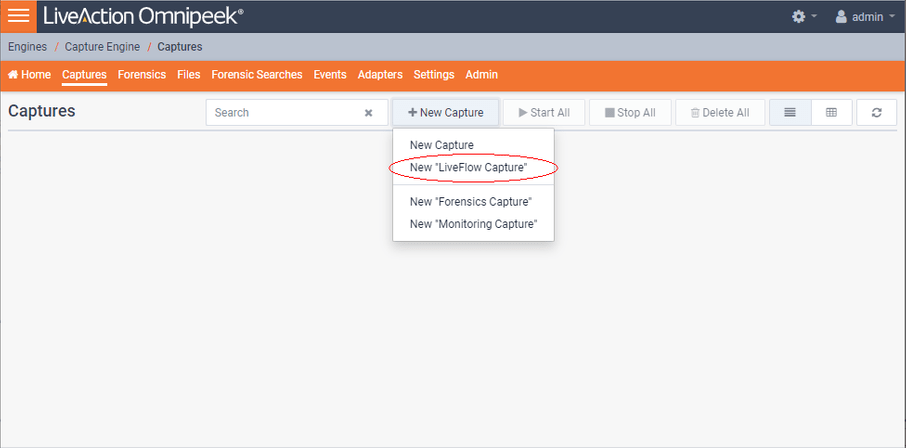906x448 pixels.
Task: Open the Forensics tab
Action: click(142, 75)
